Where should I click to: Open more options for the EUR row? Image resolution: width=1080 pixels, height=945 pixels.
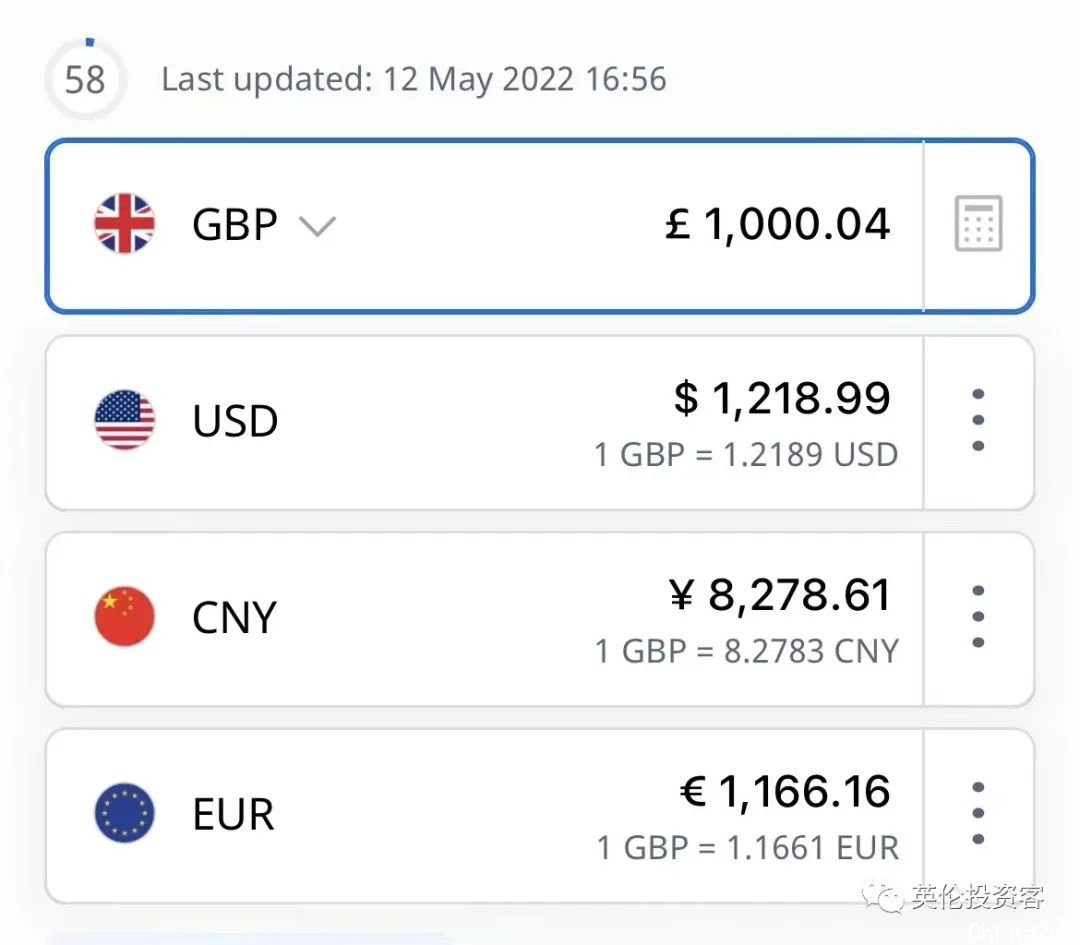click(978, 813)
